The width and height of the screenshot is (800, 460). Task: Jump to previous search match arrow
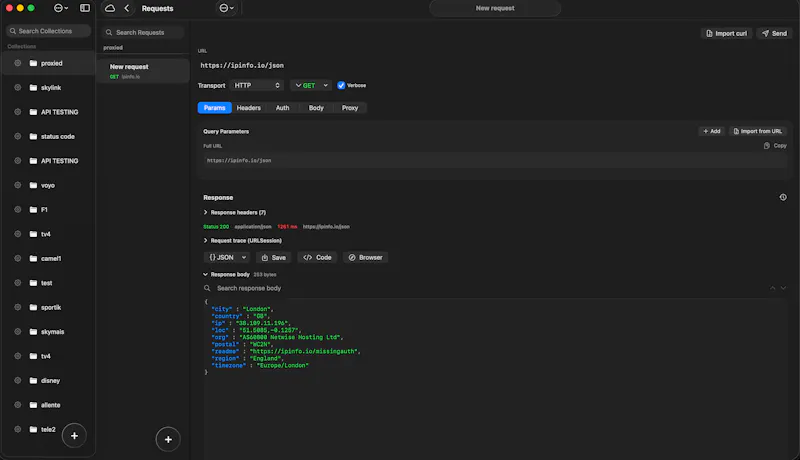point(772,288)
